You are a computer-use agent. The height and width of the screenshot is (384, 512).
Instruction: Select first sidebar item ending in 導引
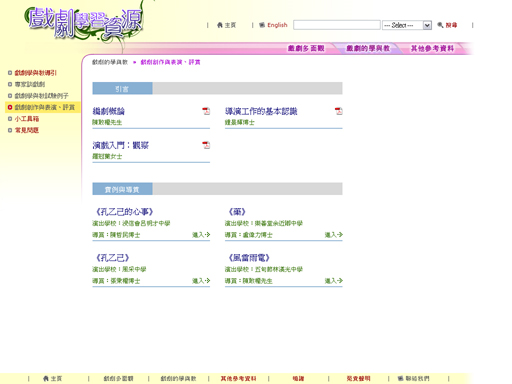(36, 73)
